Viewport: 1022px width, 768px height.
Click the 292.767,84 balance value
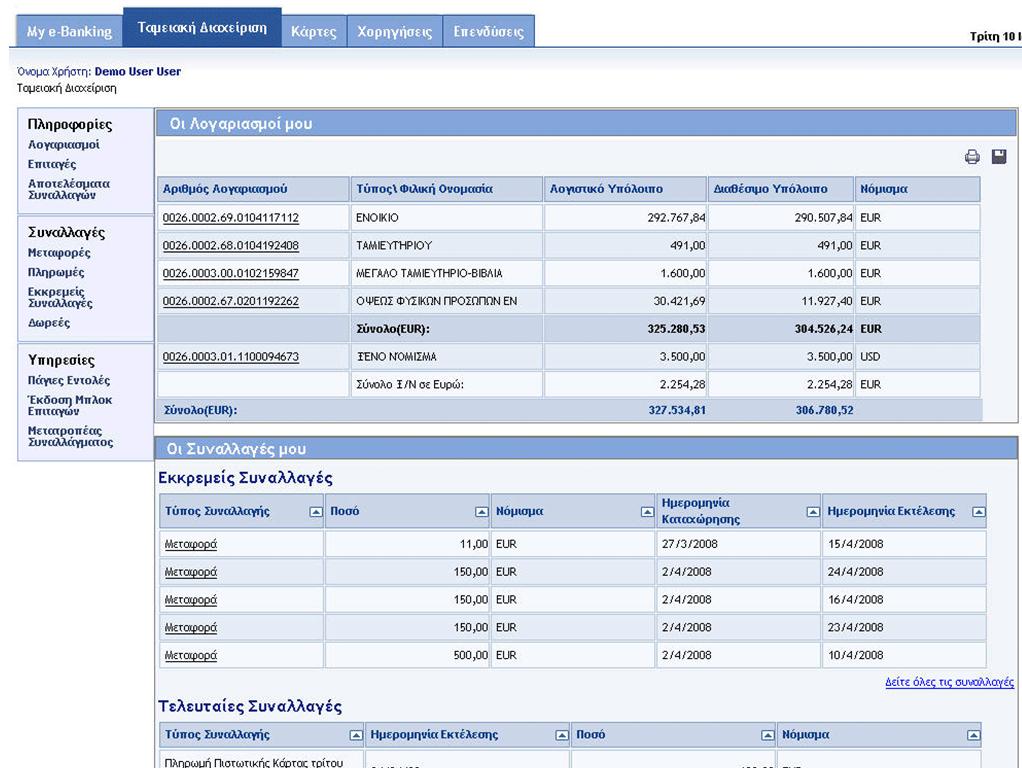tap(676, 218)
